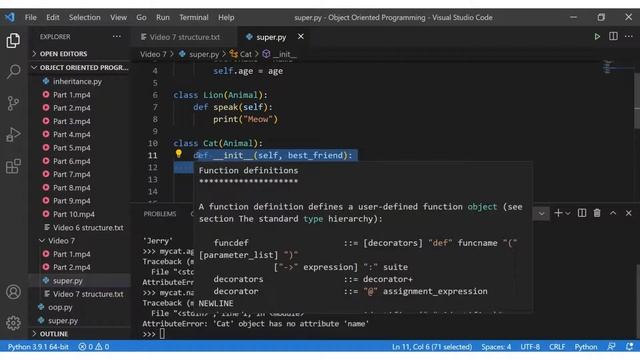The width and height of the screenshot is (640, 360).
Task: Open the feedback icon in status bar
Action: (x=611, y=347)
